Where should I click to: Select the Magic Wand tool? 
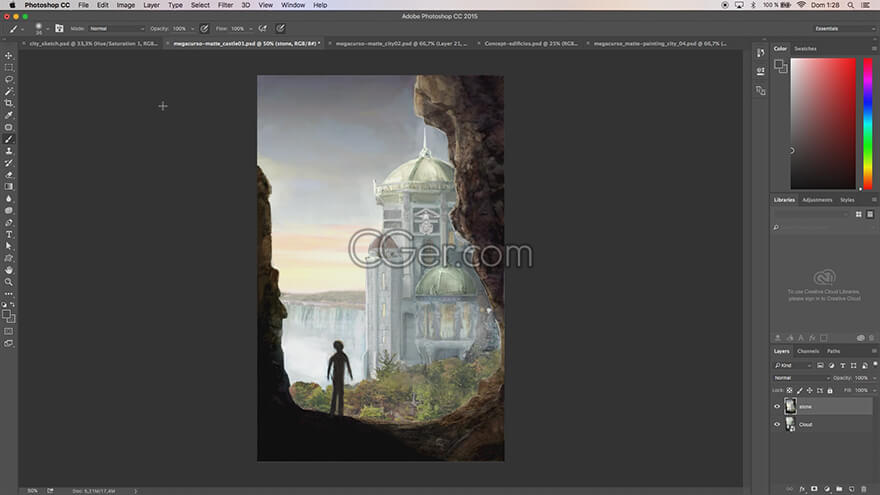8,91
